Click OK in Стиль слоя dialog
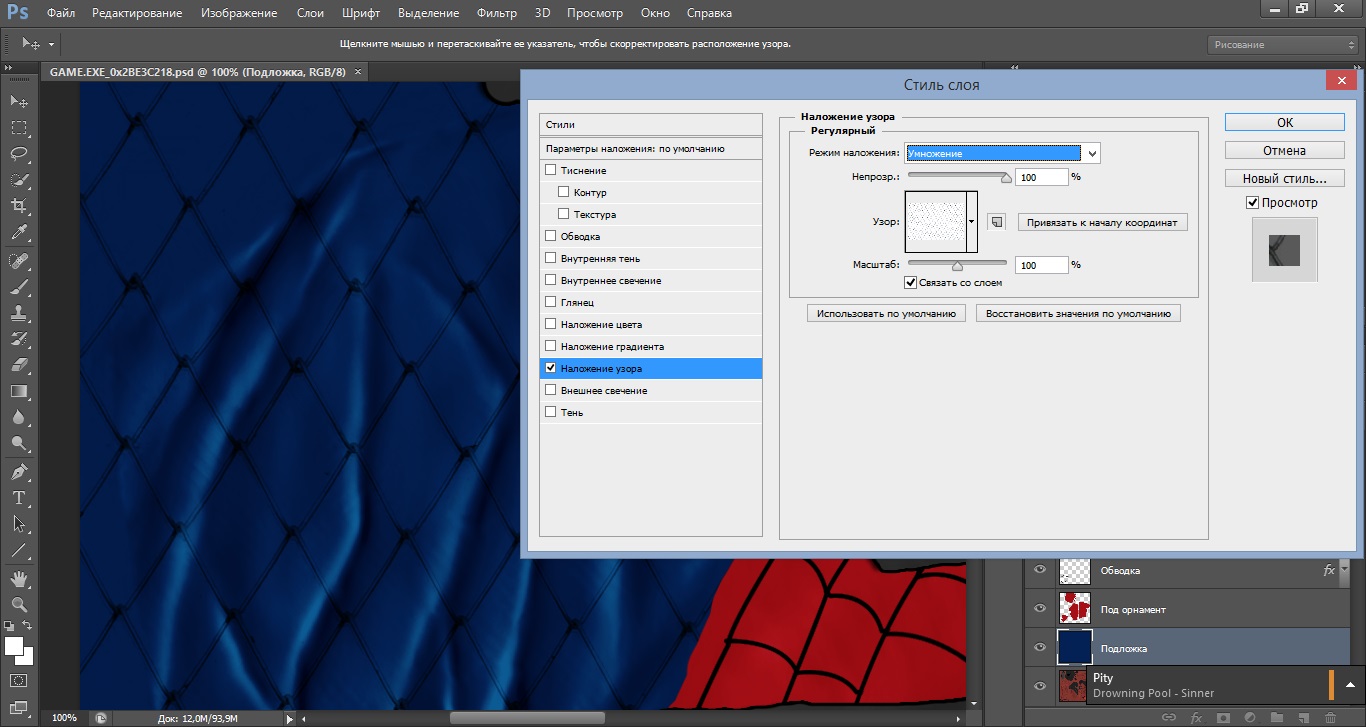This screenshot has width=1366, height=727. click(x=1285, y=122)
